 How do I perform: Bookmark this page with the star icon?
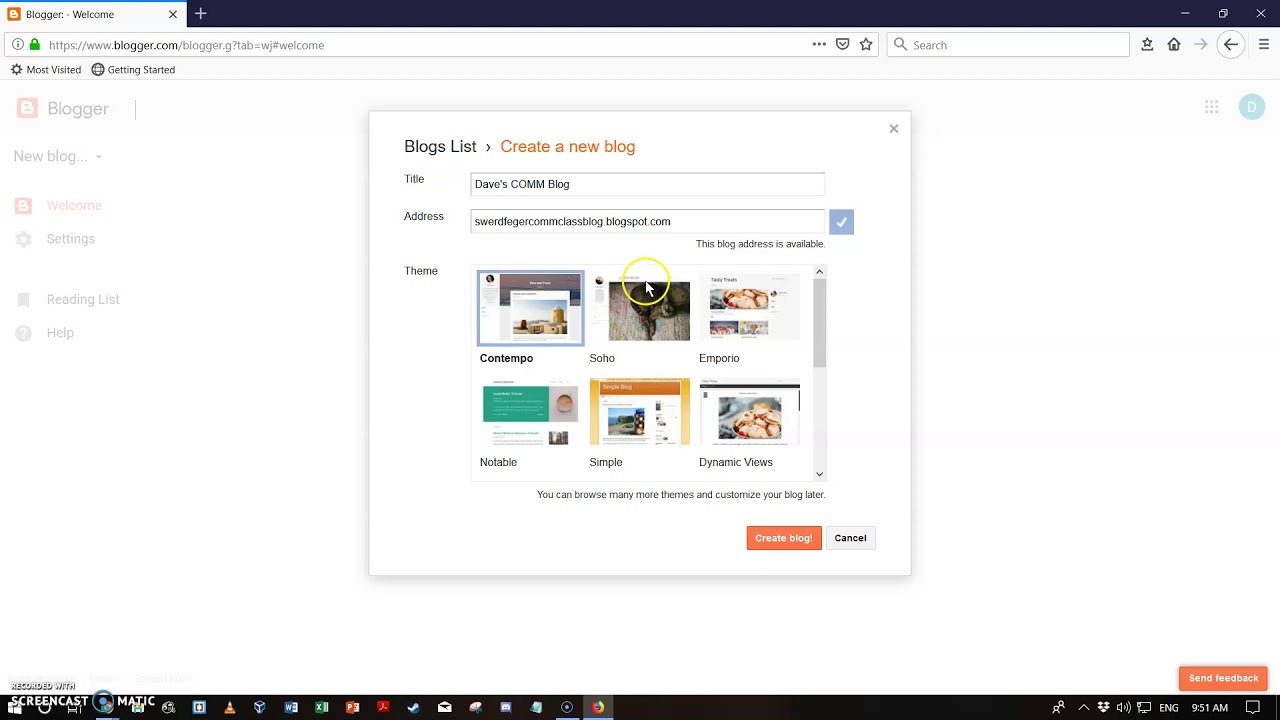click(x=866, y=44)
